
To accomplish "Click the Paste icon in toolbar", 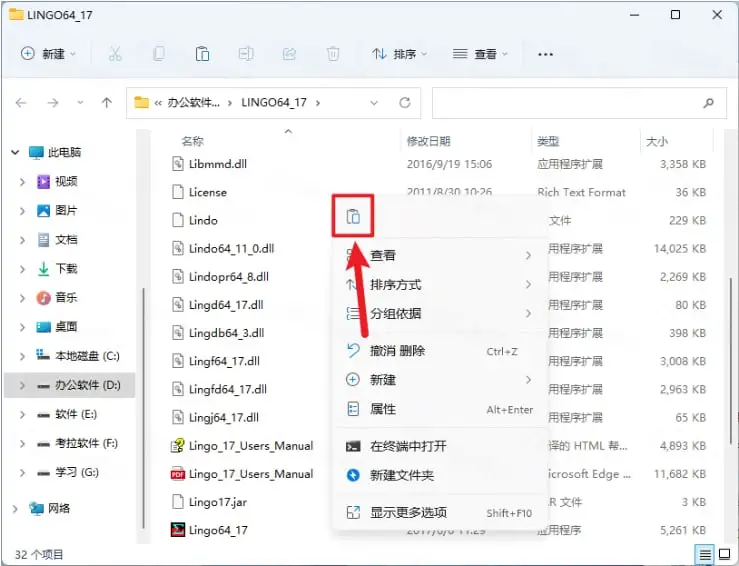I will [203, 54].
